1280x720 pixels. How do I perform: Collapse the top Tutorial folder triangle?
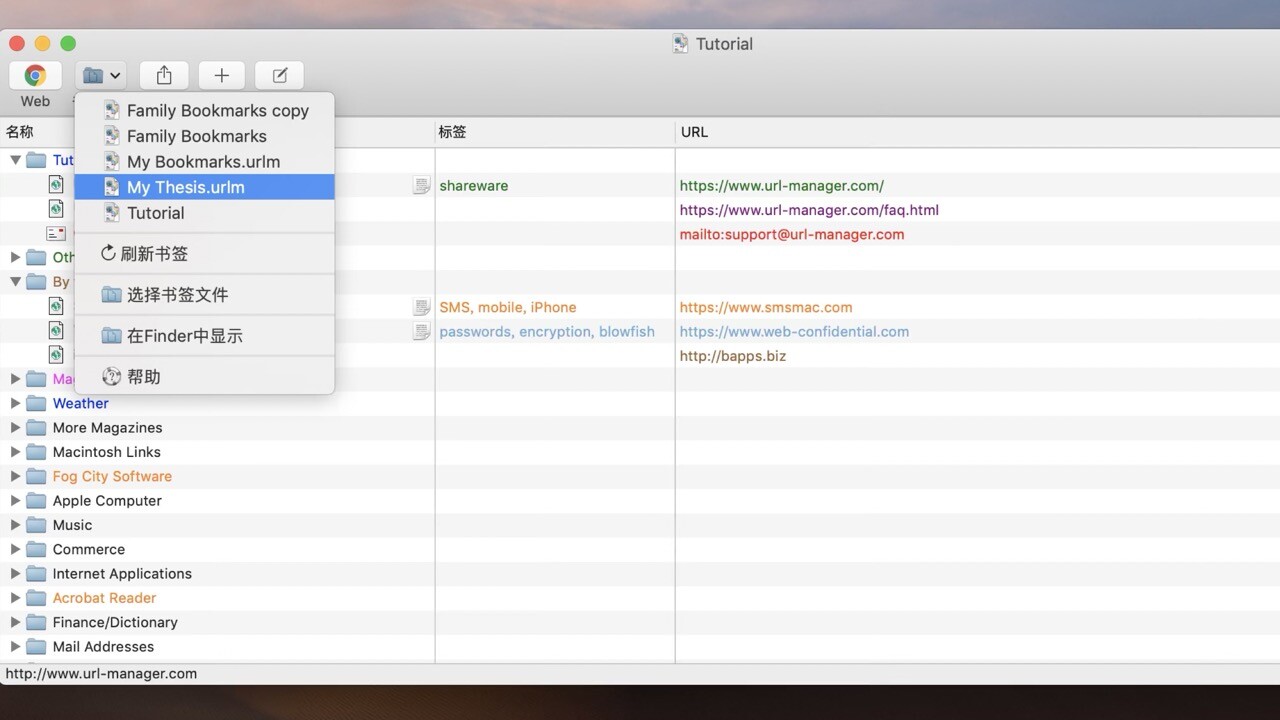[15, 160]
